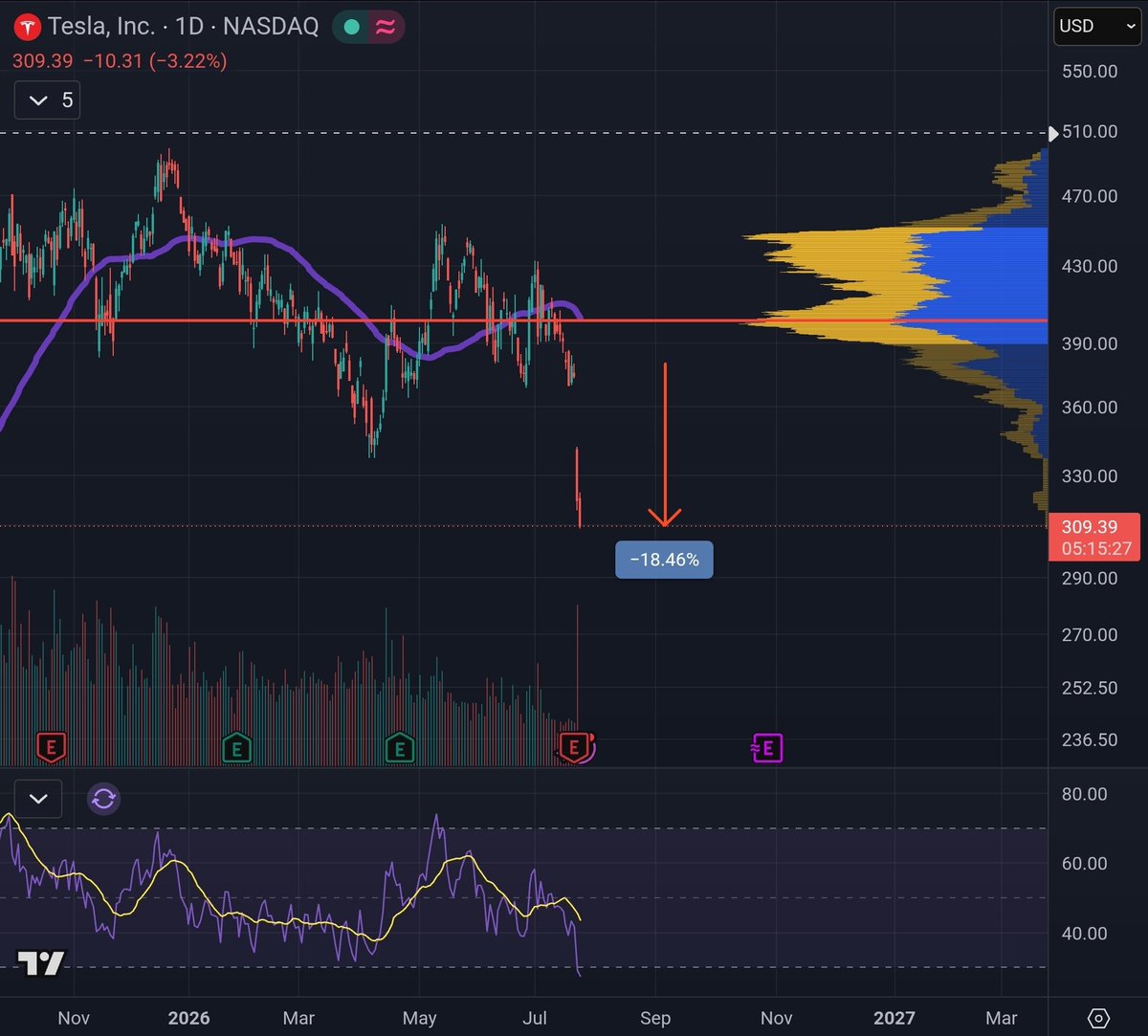Select the -18.46% measurement label
Viewport: 1148px width, 1036px height.
664,560
